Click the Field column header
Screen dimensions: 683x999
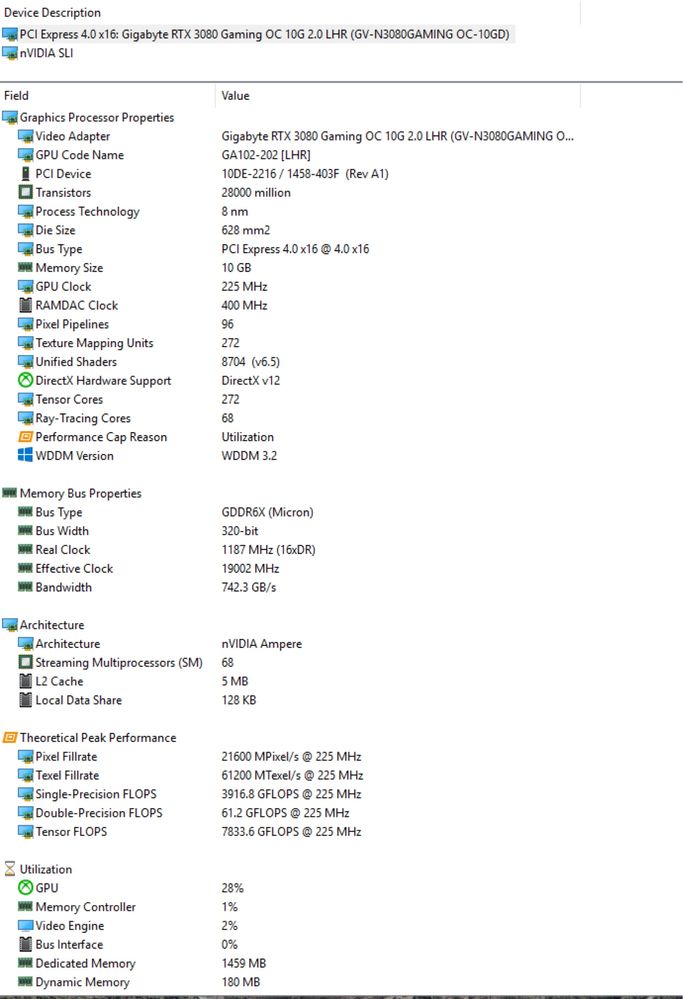click(x=16, y=96)
